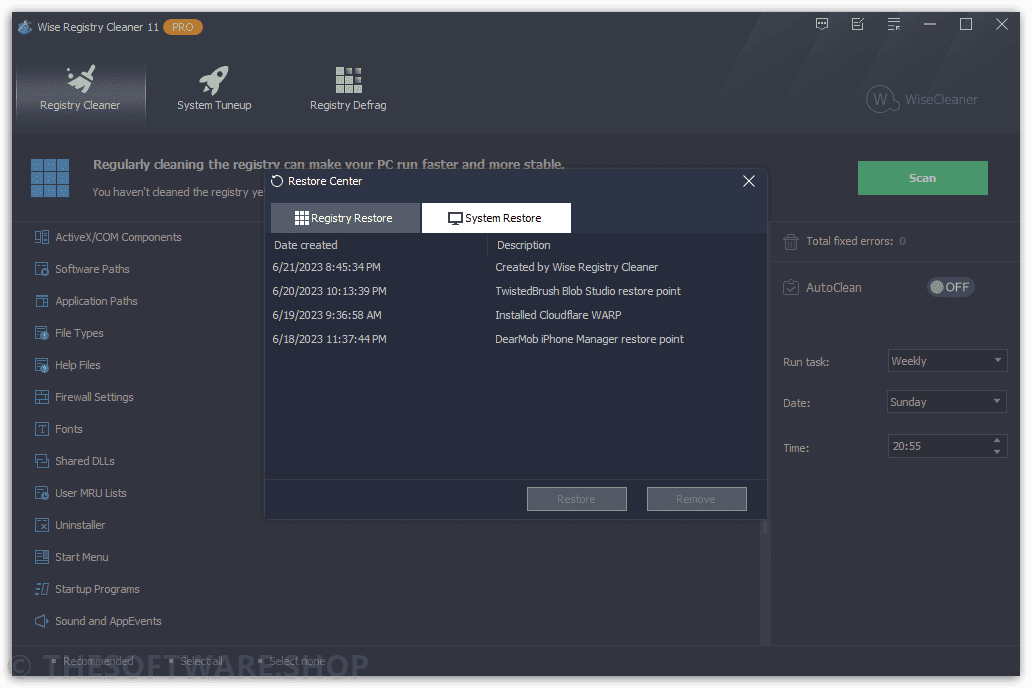The image size is (1032, 688).
Task: Click 'DearMob iPhone Manager restore point' description
Action: point(589,339)
